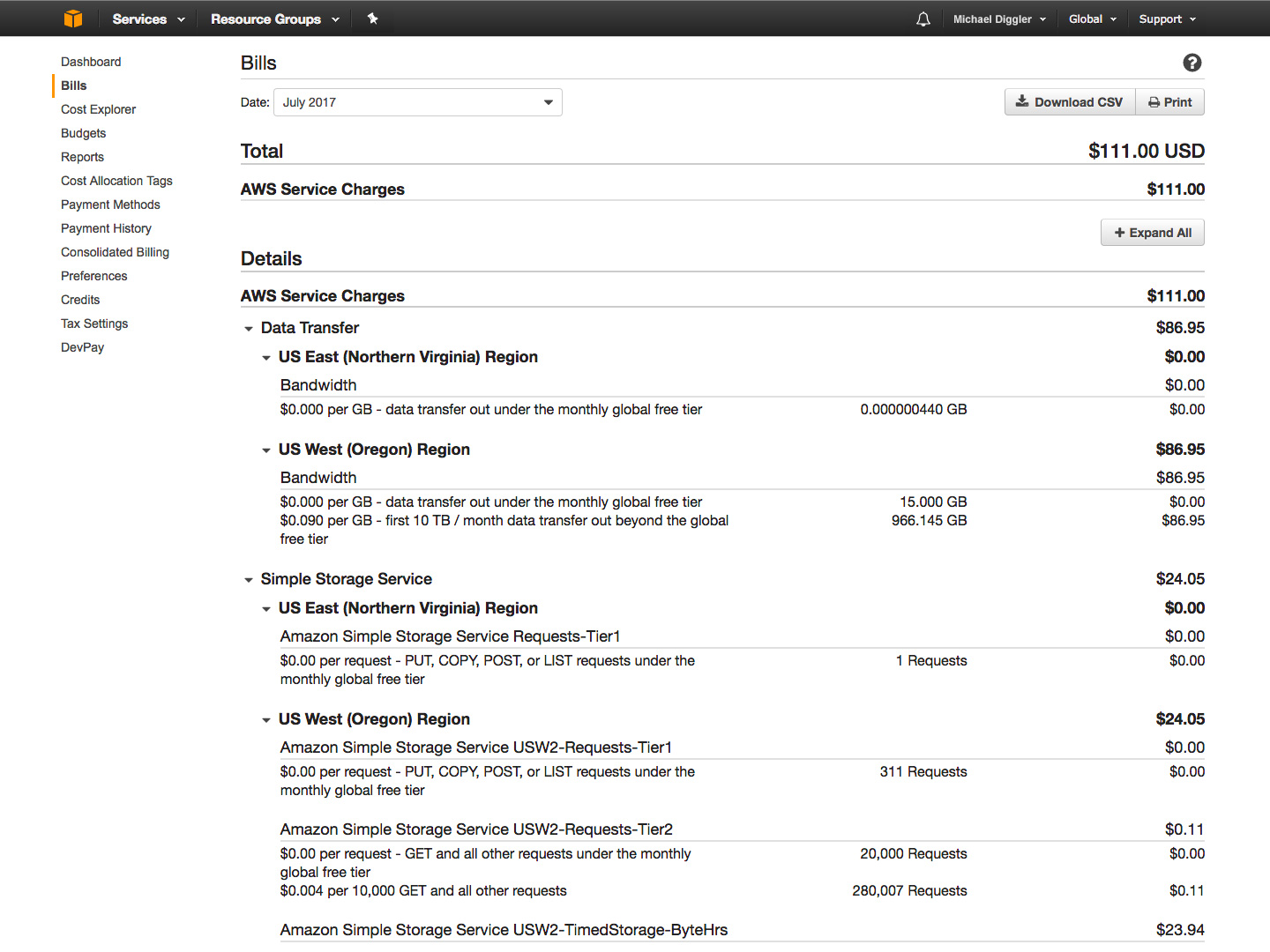Click the 311 Requests value

[x=923, y=771]
